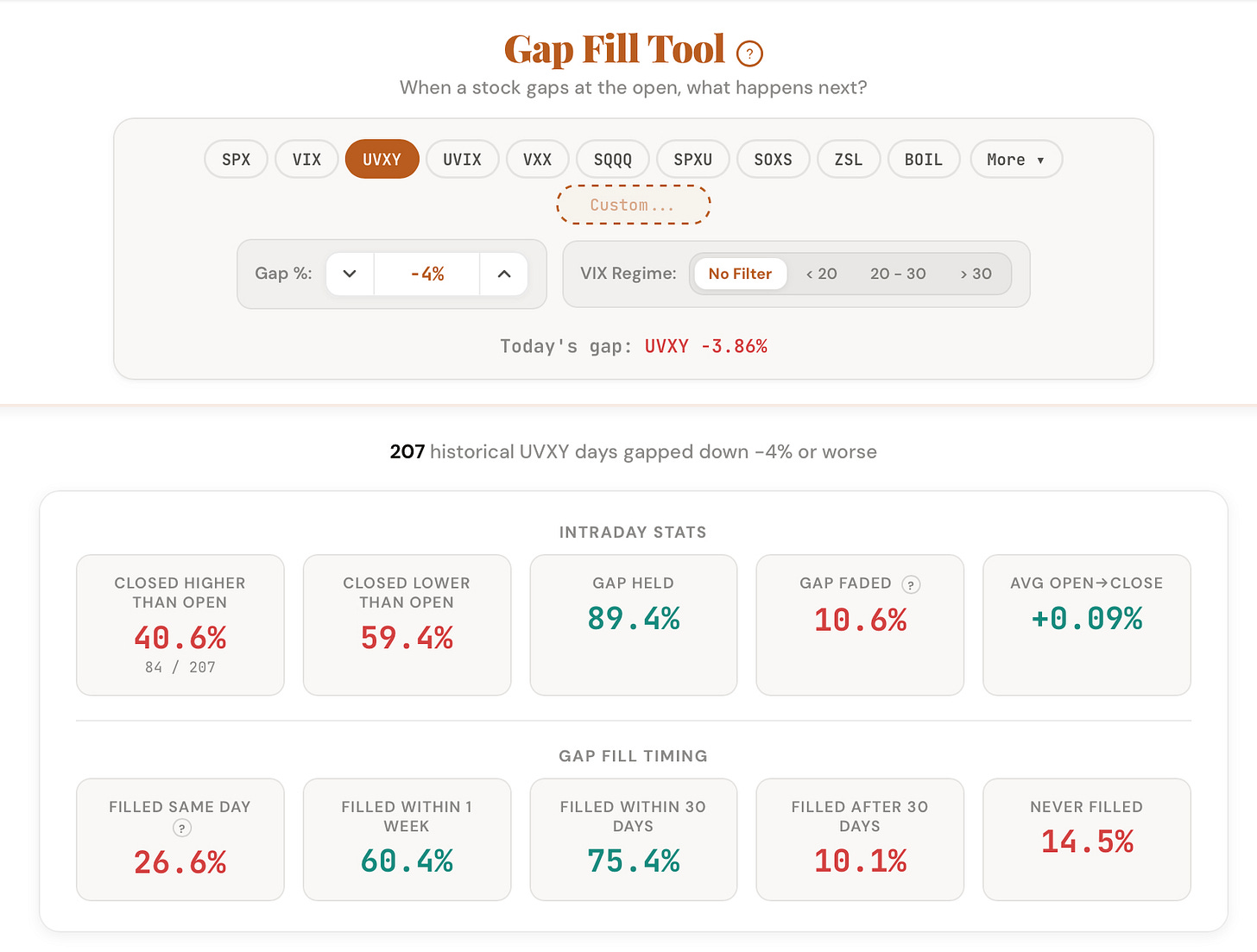Select the BOIL ticker
This screenshot has width=1257, height=952.
pos(923,159)
